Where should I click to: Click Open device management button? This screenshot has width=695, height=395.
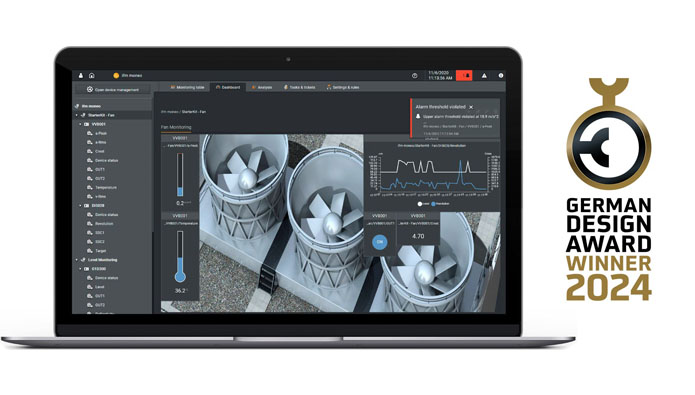(x=113, y=90)
